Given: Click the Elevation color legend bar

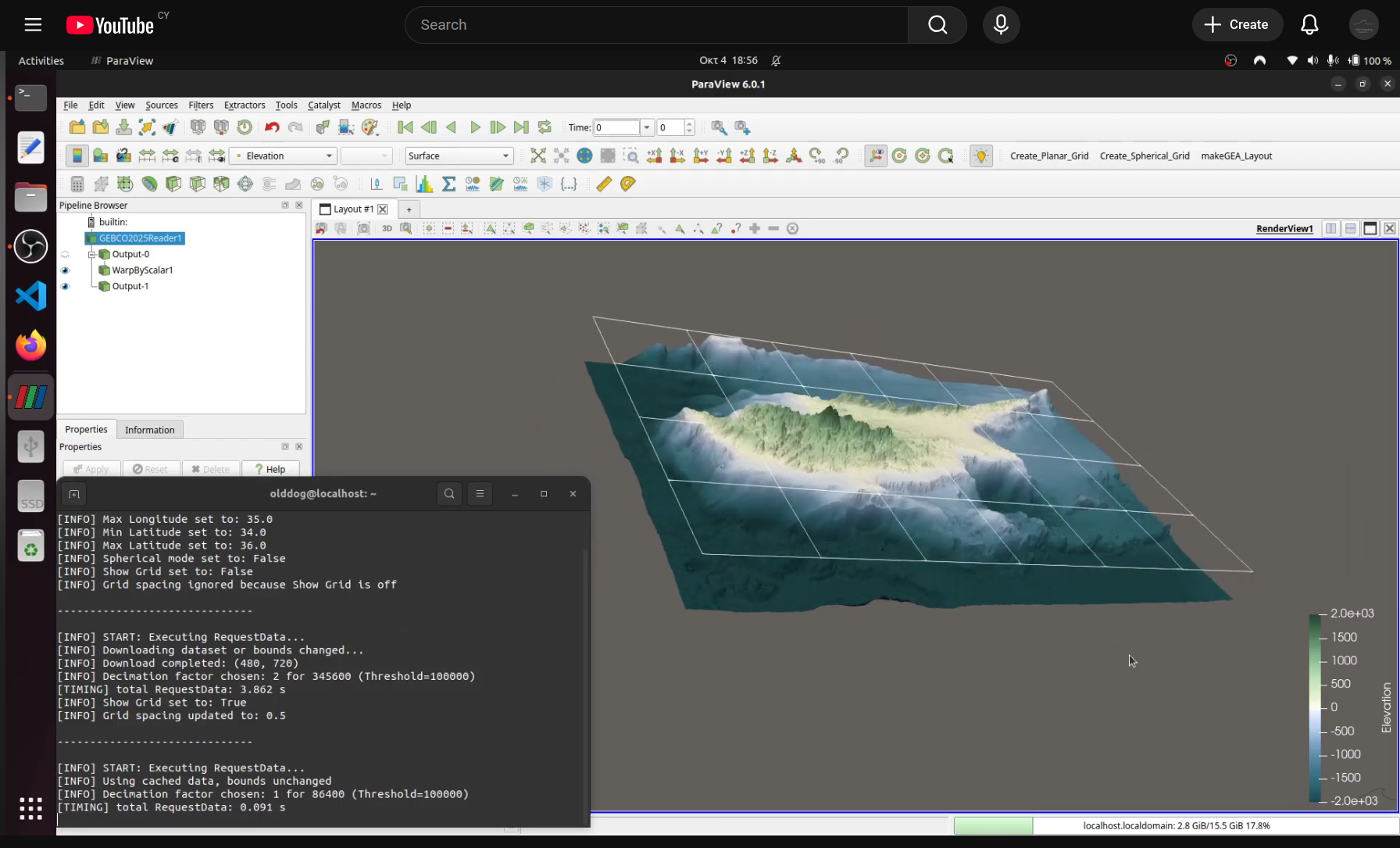Looking at the screenshot, I should (x=1315, y=707).
